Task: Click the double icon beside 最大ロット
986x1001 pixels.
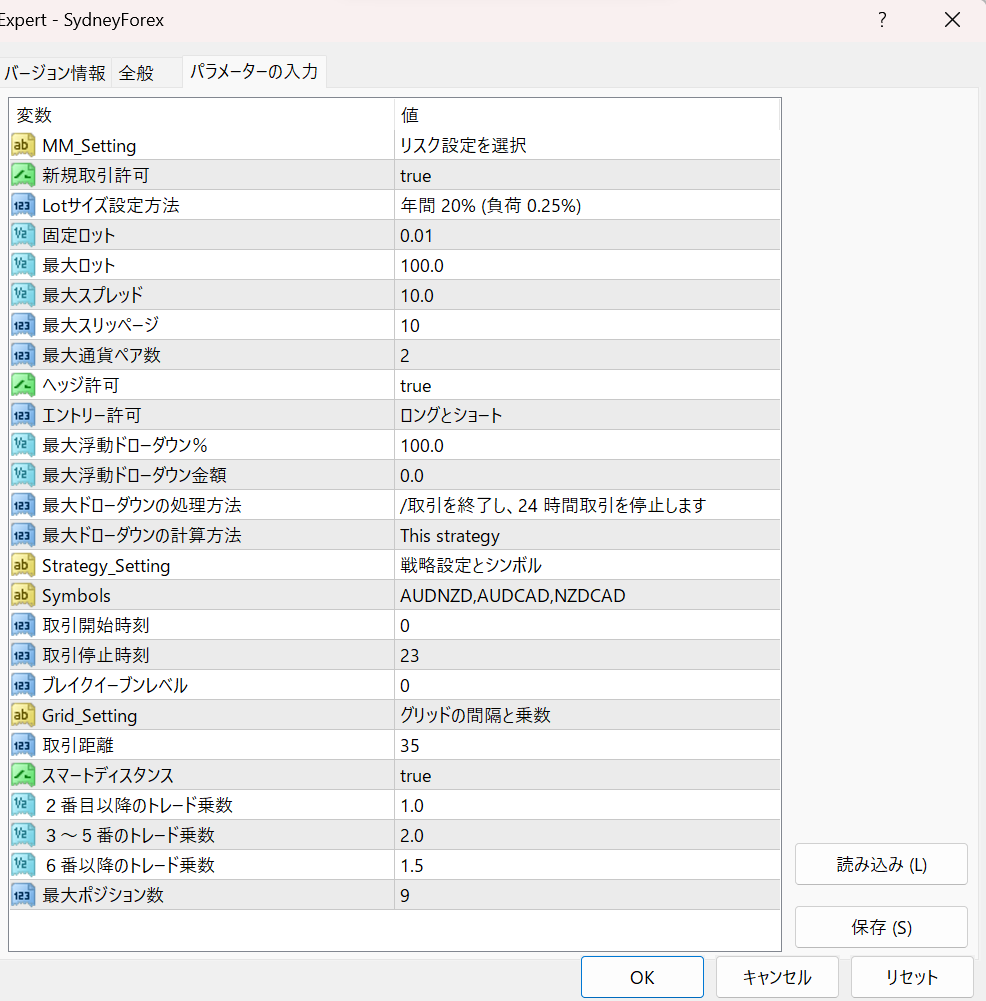Action: tap(22, 265)
